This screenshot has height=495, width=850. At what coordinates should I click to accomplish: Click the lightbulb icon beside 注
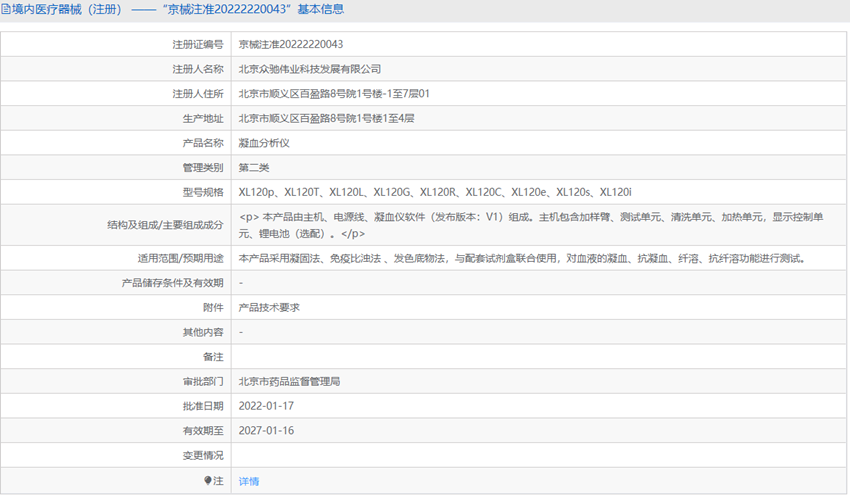(208, 480)
